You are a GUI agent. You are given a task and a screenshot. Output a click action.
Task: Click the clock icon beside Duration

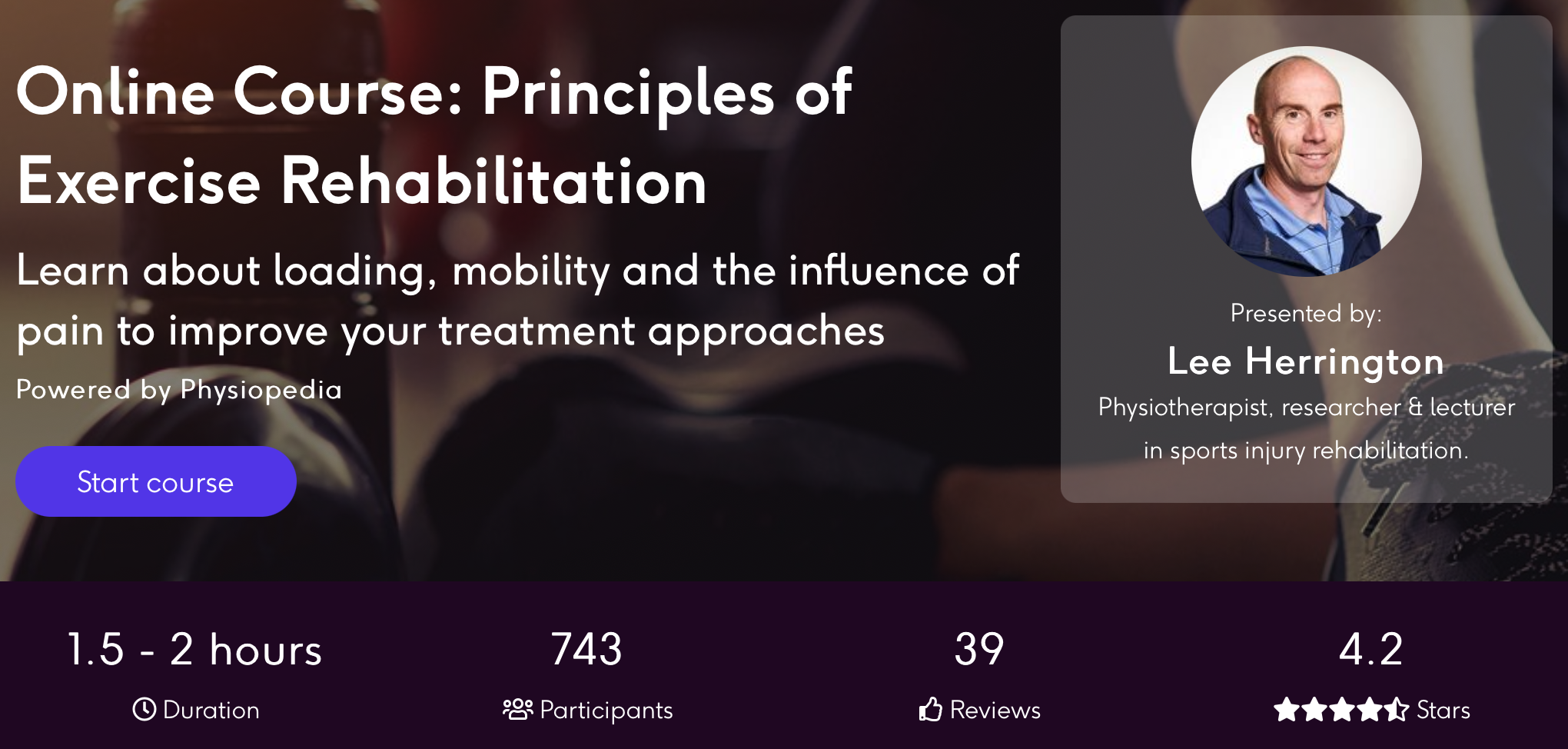pyautogui.click(x=144, y=709)
